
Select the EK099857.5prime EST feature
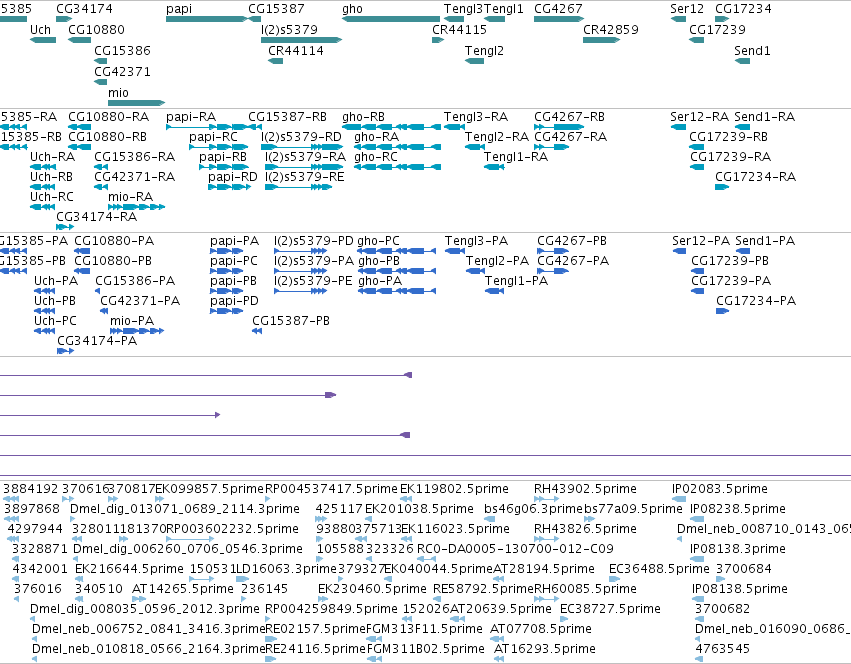160,498
